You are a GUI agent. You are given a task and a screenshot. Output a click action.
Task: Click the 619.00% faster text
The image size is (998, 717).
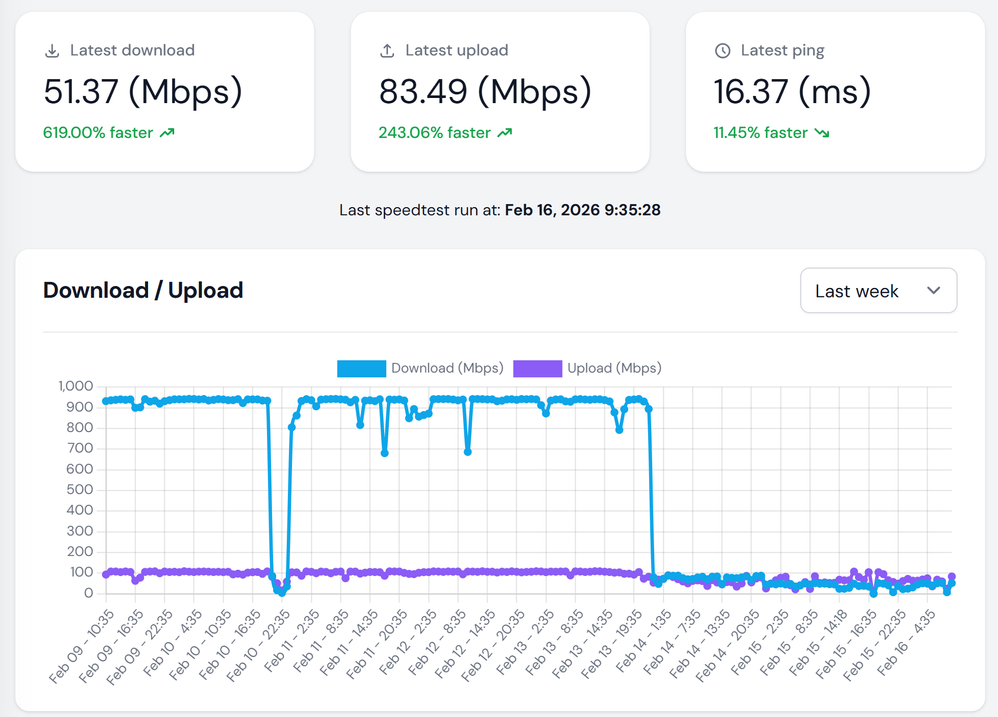(x=98, y=133)
